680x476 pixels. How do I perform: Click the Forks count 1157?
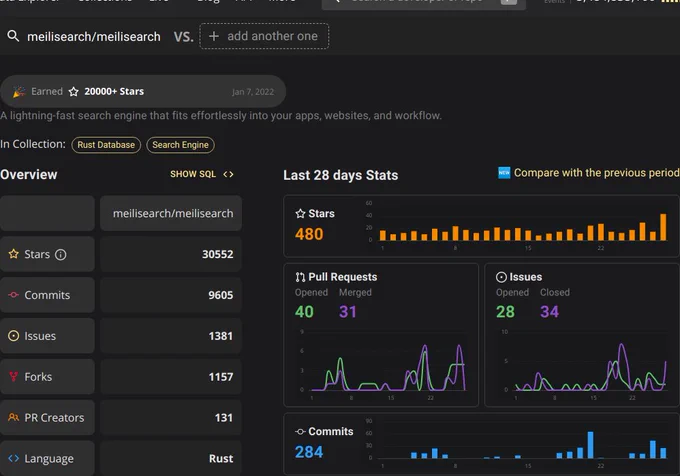click(221, 377)
